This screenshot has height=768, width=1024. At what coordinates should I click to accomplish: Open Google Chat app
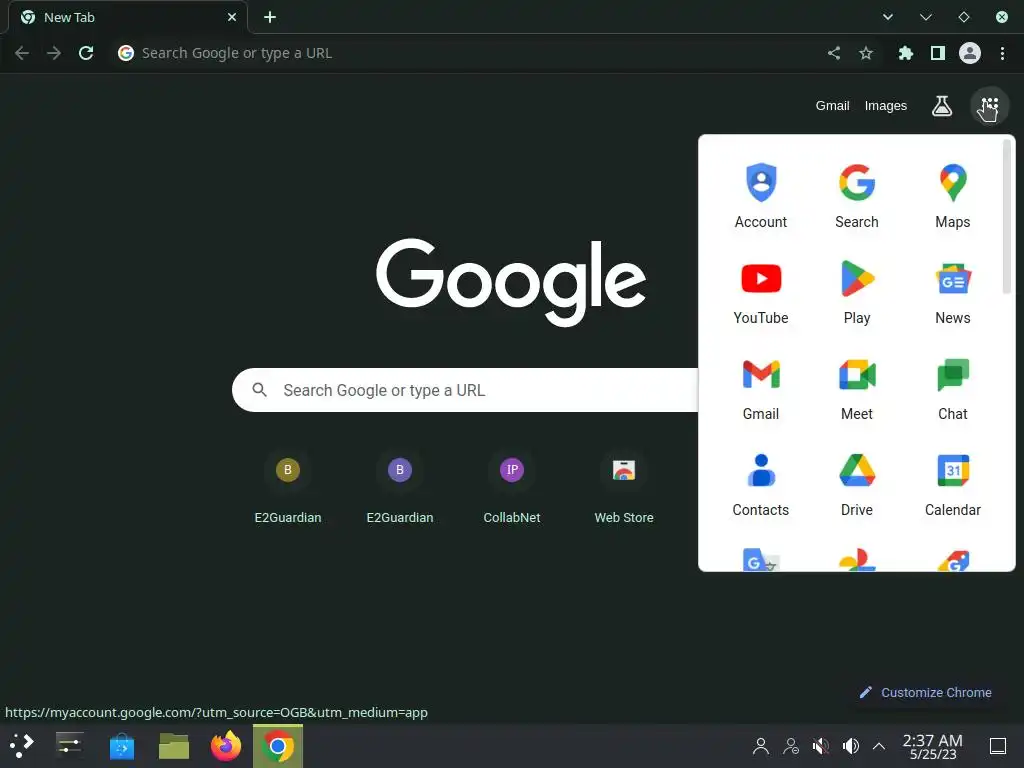click(x=953, y=388)
